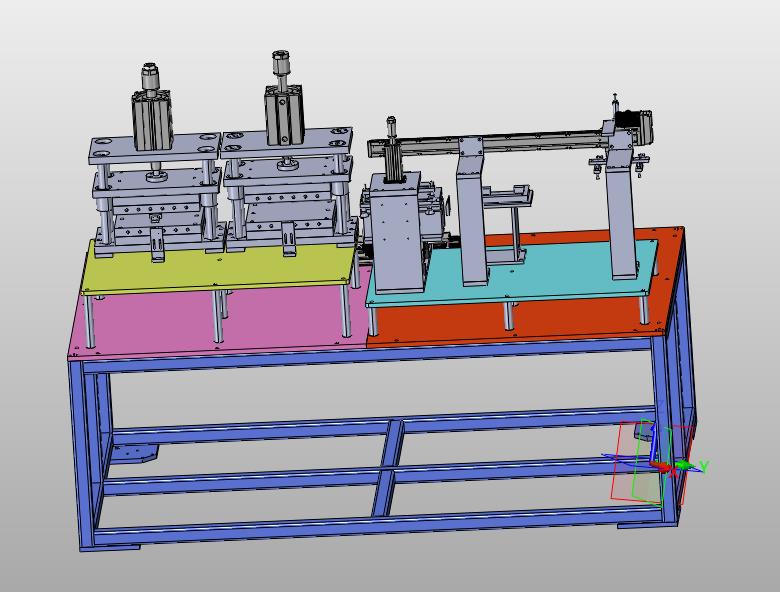Image resolution: width=780 pixels, height=592 pixels.
Task: Select the top plate of right press
Action: coord(287,143)
